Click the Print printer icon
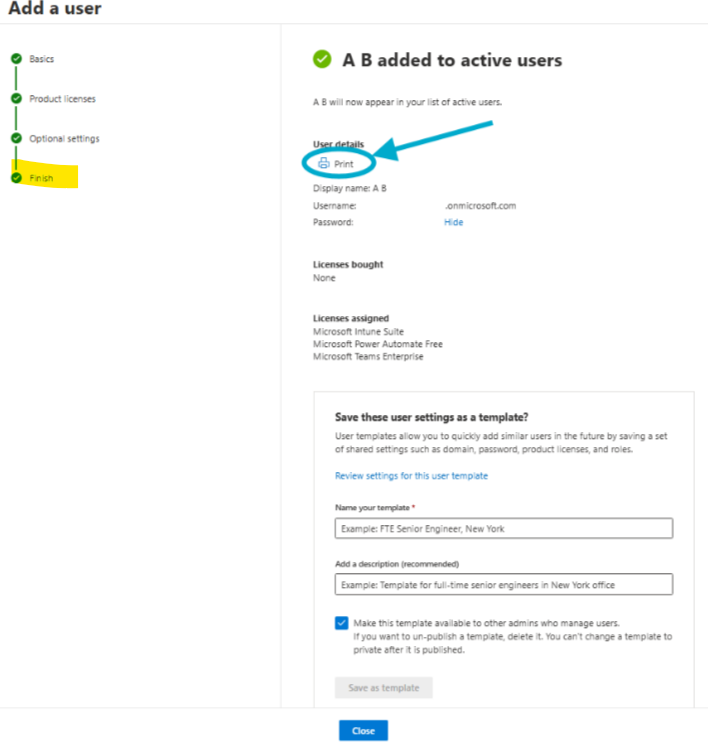Viewport: 708px width, 750px height. (324, 163)
